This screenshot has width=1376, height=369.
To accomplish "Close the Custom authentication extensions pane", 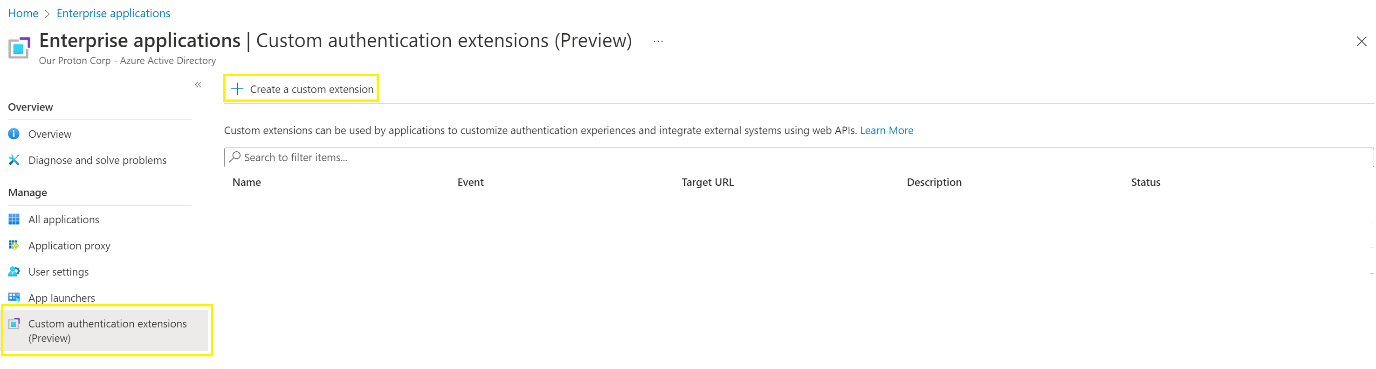I will [1361, 41].
